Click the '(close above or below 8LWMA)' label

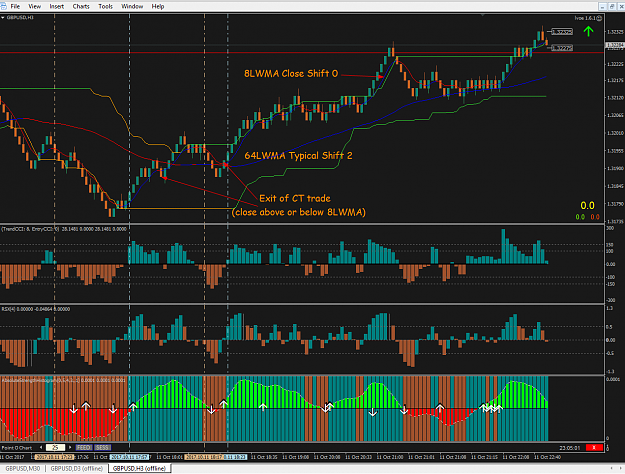click(299, 212)
